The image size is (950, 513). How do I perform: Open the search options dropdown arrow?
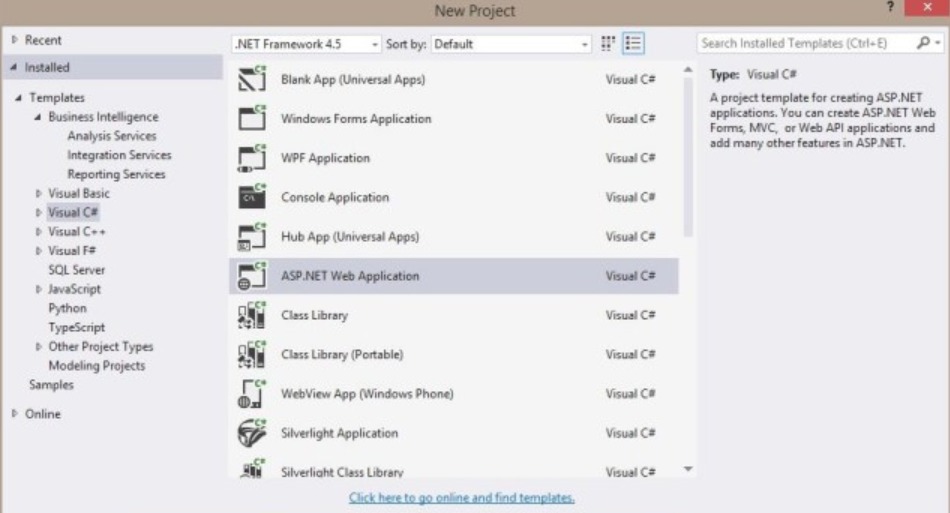(x=938, y=43)
